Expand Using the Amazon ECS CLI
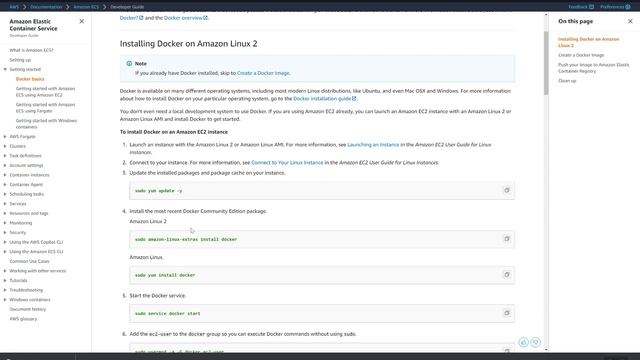This screenshot has width=640, height=360. coord(5,252)
